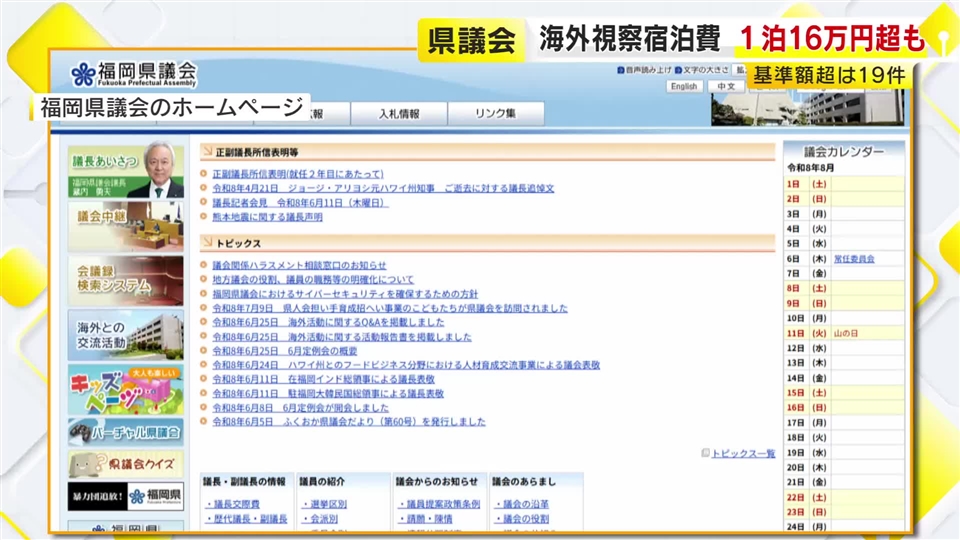Screen dimensions: 960x540
Task: Click the arrow icon in the トピックス header
Action: [208, 242]
